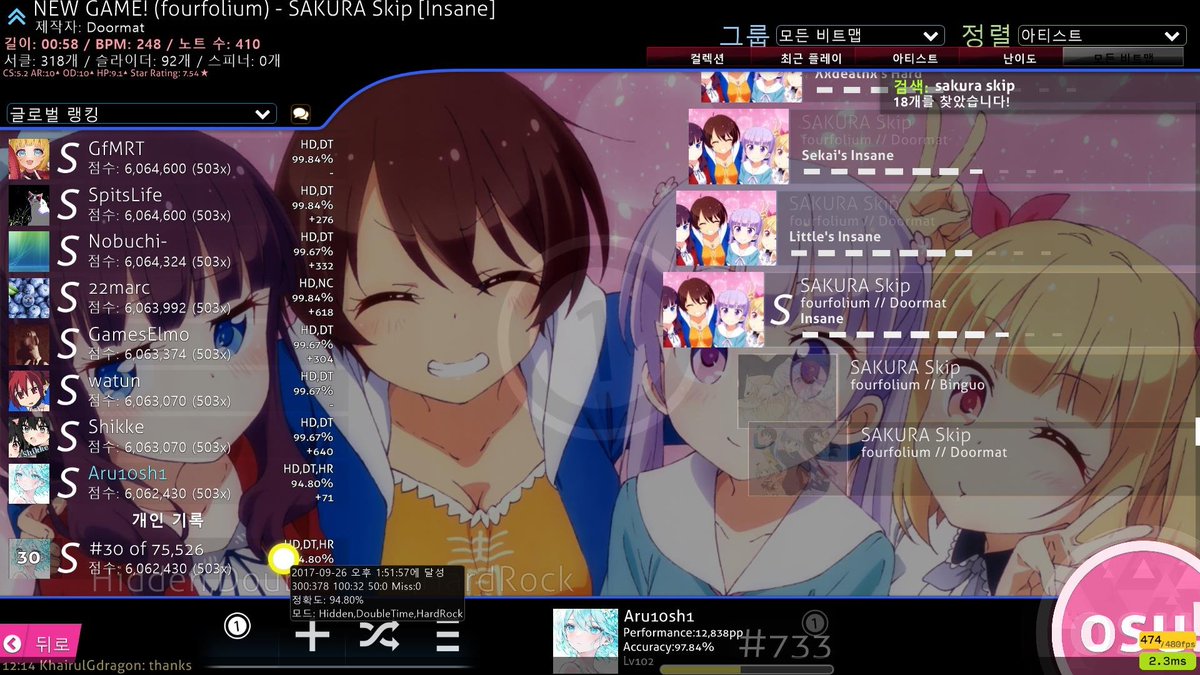The width and height of the screenshot is (1200, 675).
Task: Open Nobuchi-'s score of 6,064,324
Action: coord(170,252)
